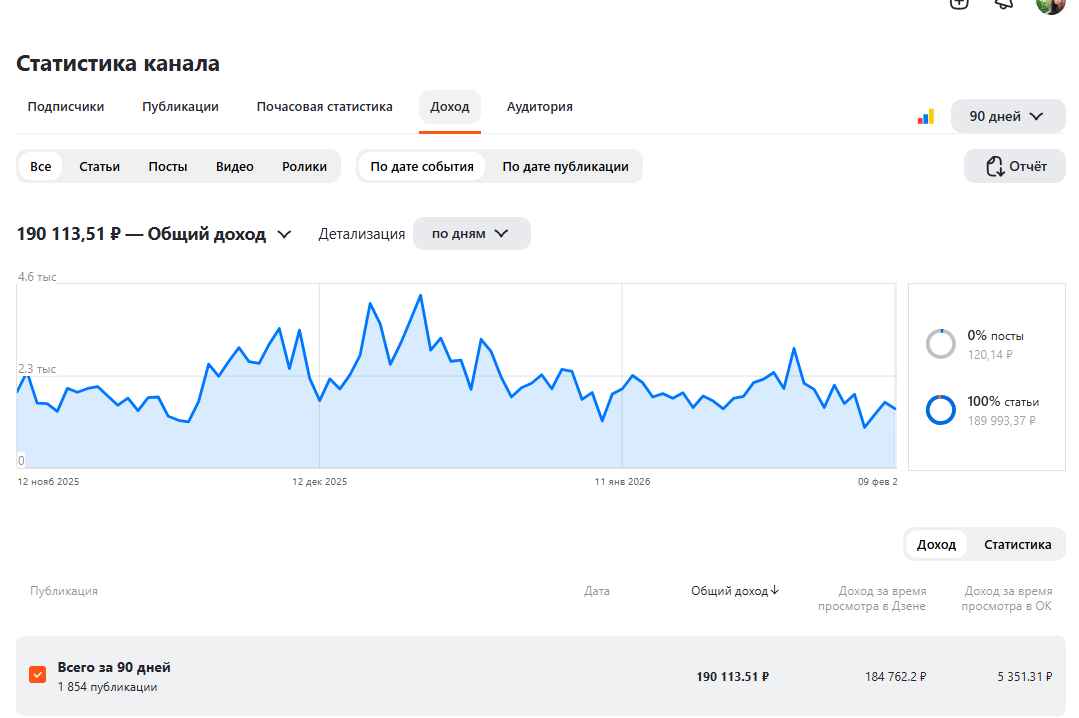Switch to По дате публикации mode
Image resolution: width=1079 pixels, height=718 pixels.
[566, 167]
